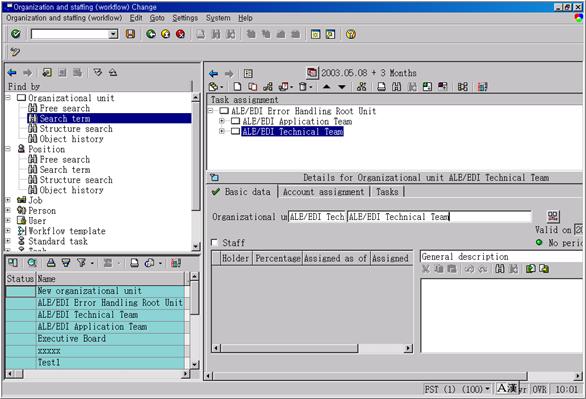Open the date and preview period calendar icon
The height and width of the screenshot is (399, 586).
tap(312, 72)
